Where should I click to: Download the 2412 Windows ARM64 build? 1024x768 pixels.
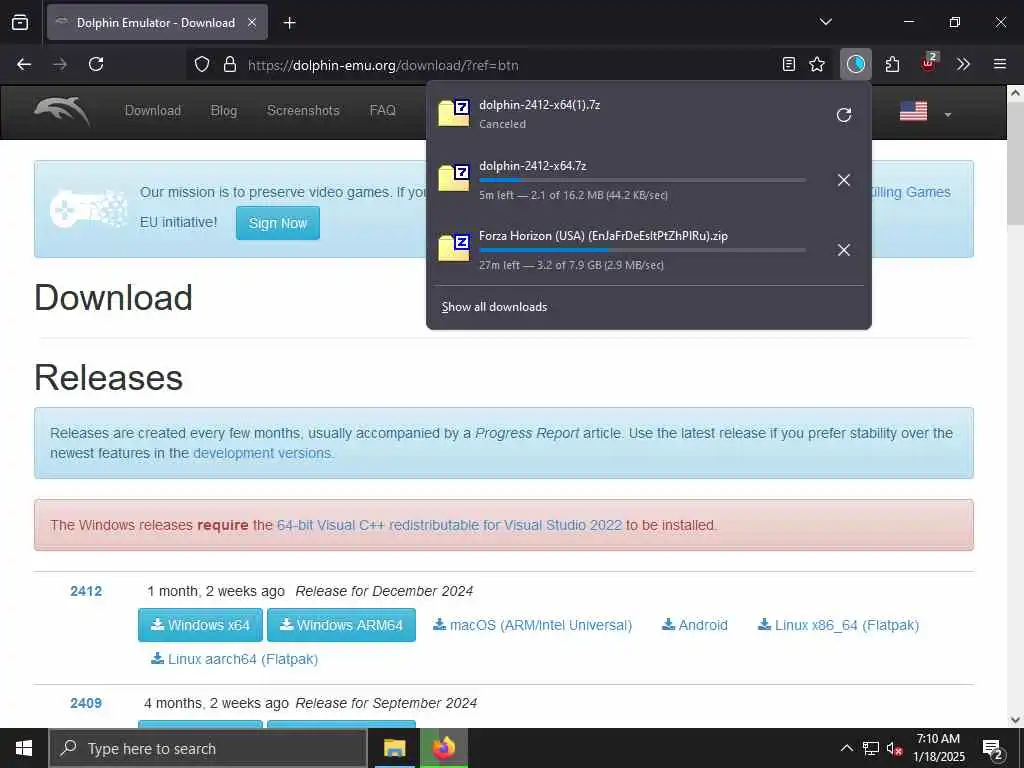pos(342,625)
